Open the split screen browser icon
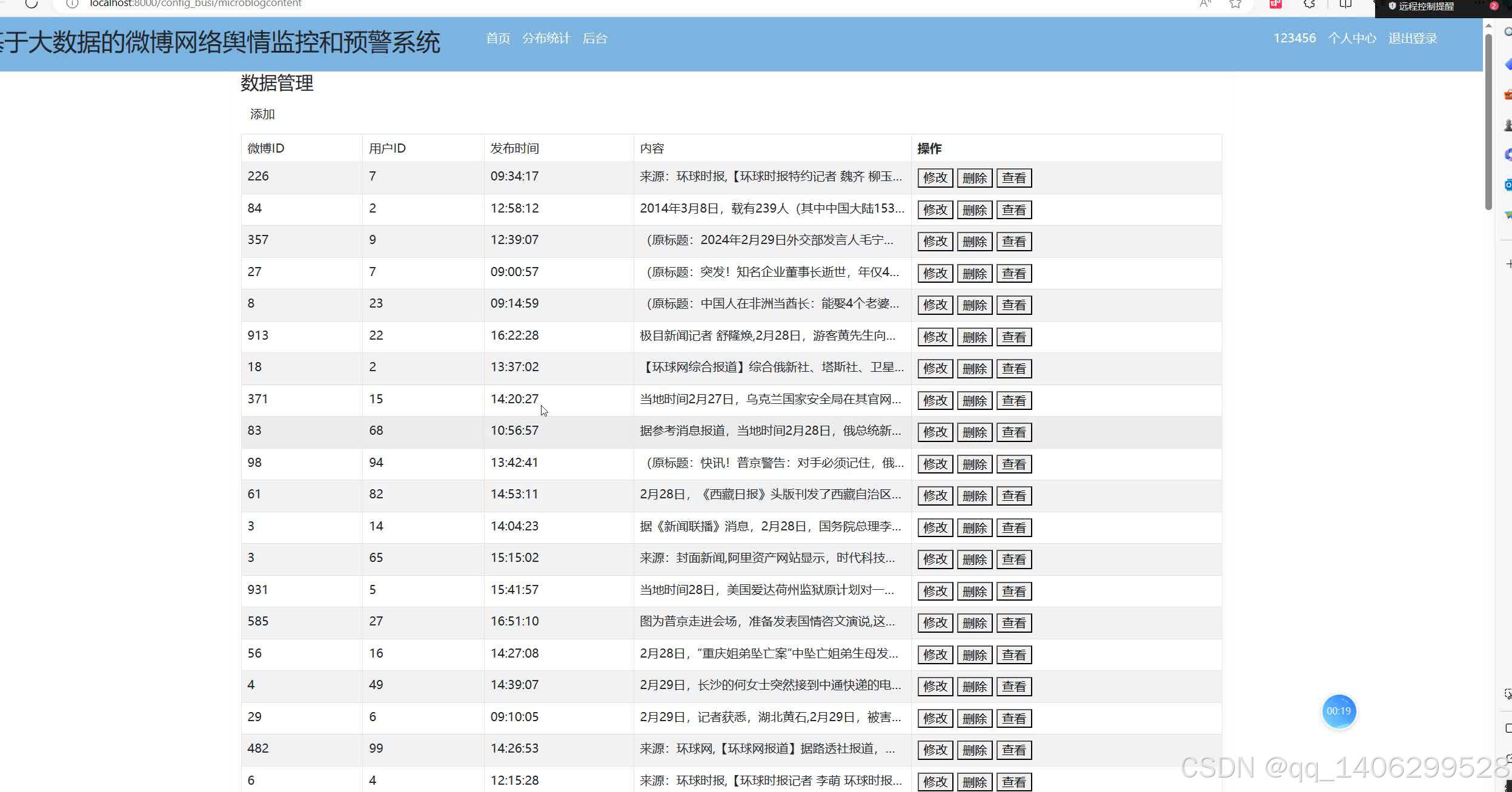The image size is (1512, 792). pos(1345,4)
